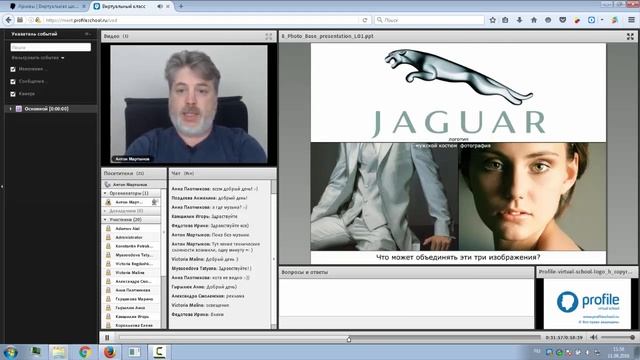Mute audio on the Виртуальный класс tab
The width and height of the screenshot is (640, 360).
[160, 6]
